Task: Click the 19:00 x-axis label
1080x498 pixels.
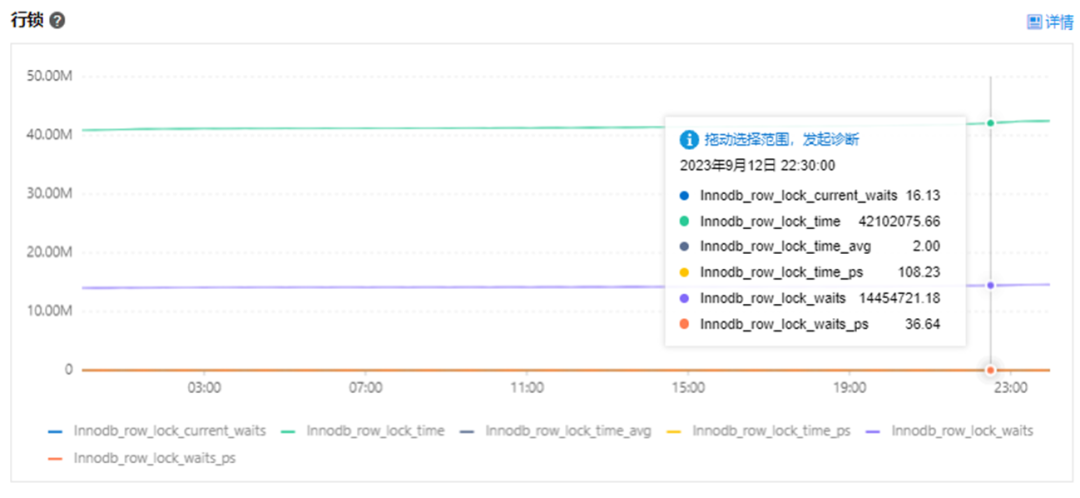Action: pos(849,388)
